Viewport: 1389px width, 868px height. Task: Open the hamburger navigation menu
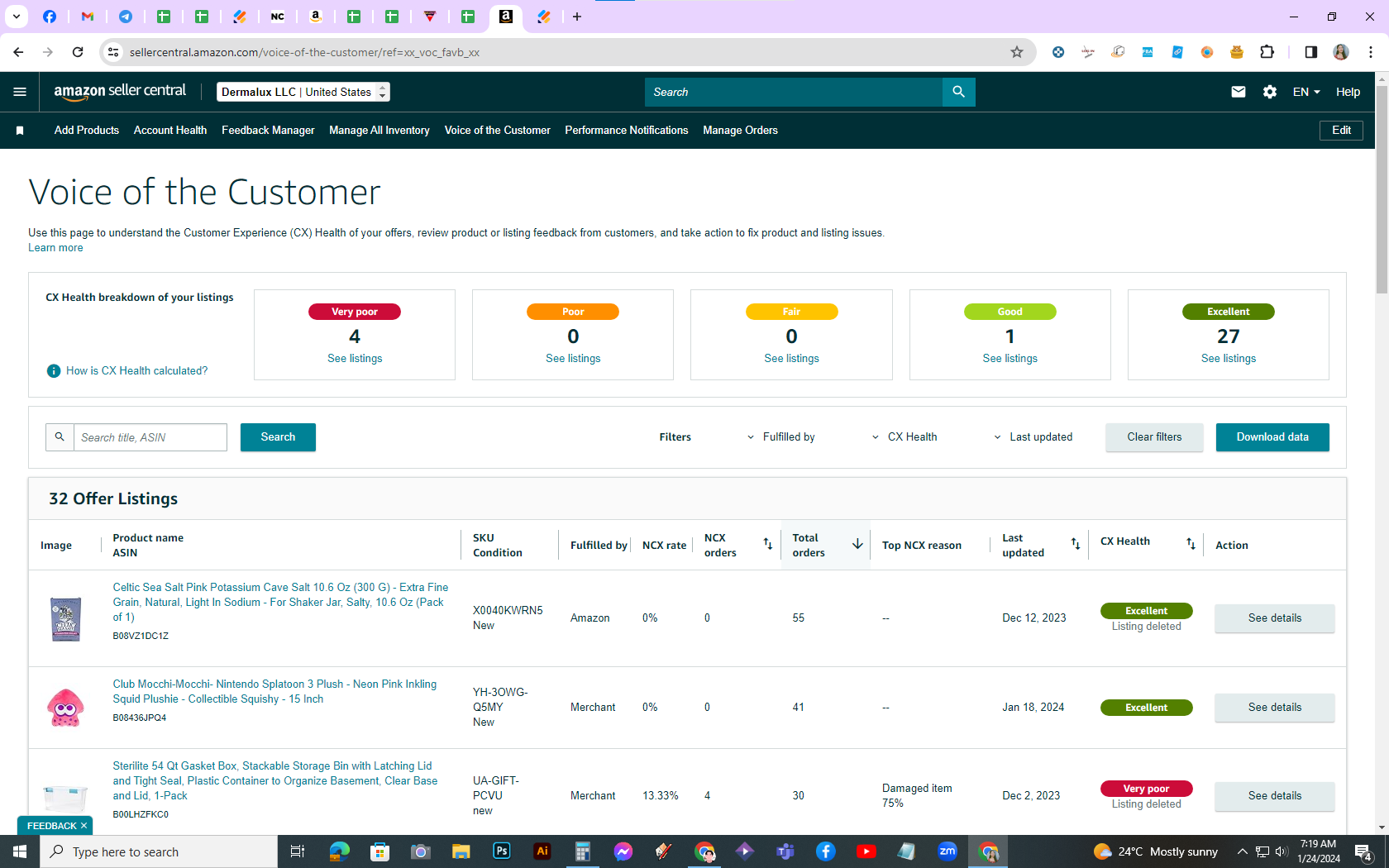coord(20,92)
